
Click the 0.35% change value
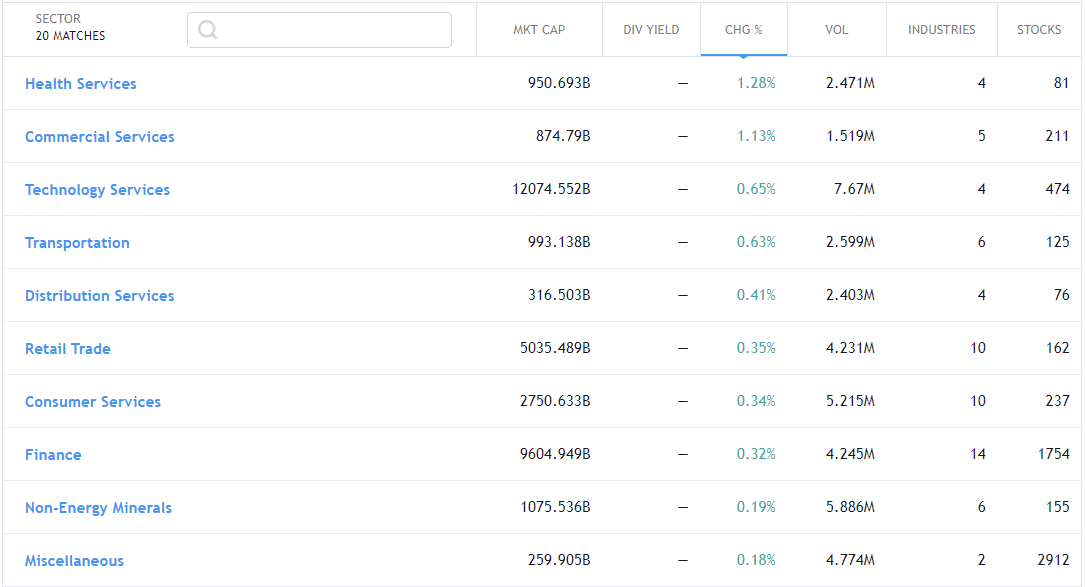click(756, 347)
